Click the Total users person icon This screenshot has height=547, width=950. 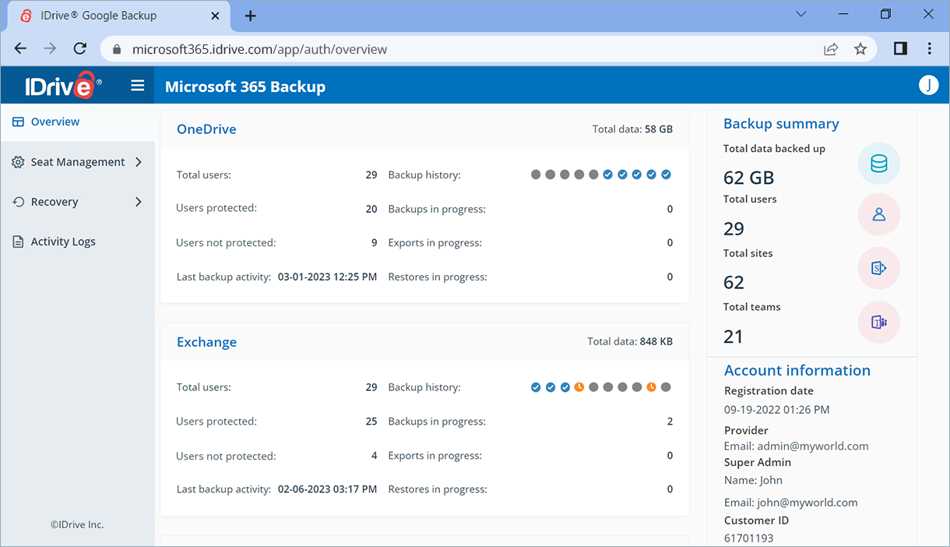[879, 214]
